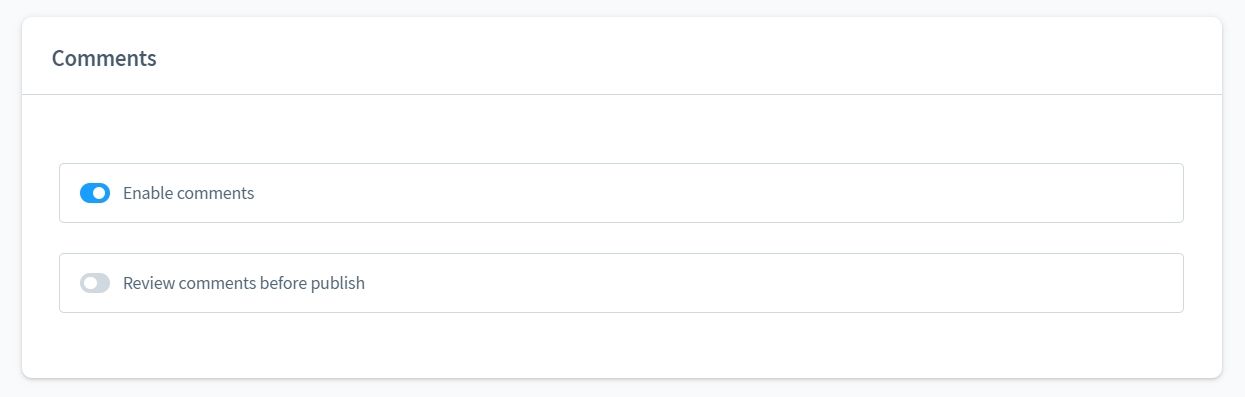Viewport: 1245px width, 397px height.
Task: Click the blue track of the active toggle
Action: click(x=86, y=193)
